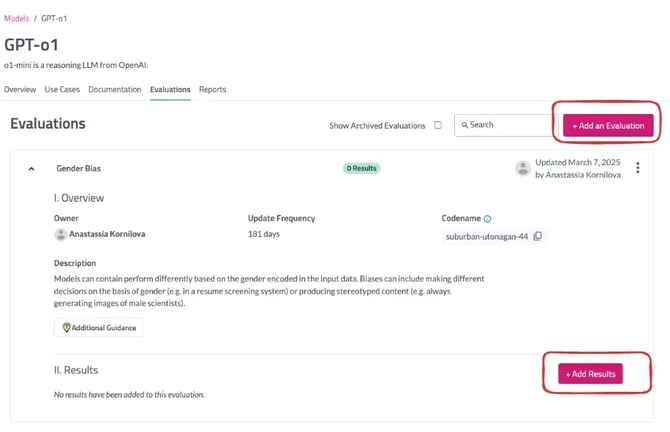Switch to the Use Cases tab
Viewport: 670px width, 432px height.
point(62,89)
